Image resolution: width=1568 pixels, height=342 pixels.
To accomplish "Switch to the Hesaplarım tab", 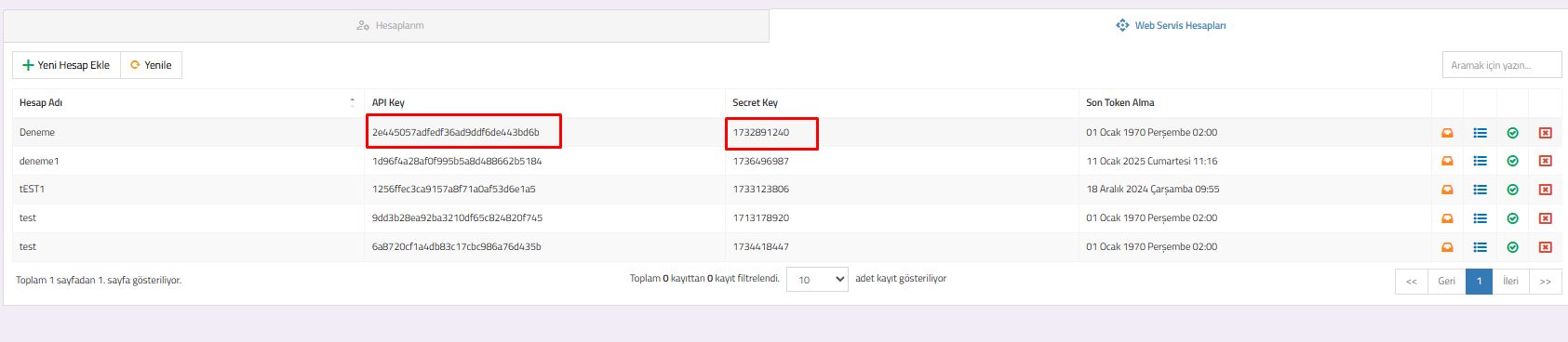I will [386, 26].
